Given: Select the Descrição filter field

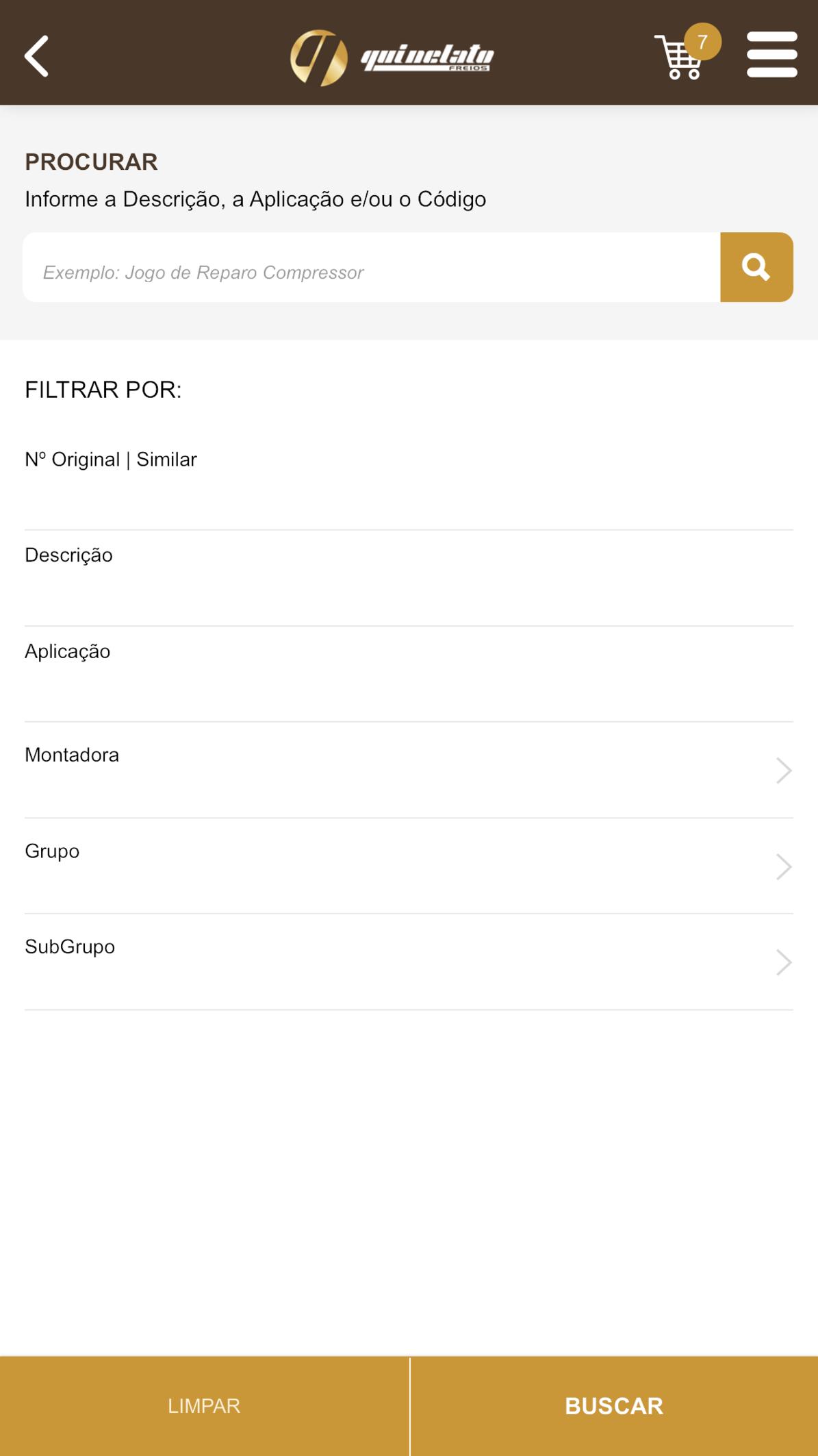Looking at the screenshot, I should pyautogui.click(x=409, y=579).
